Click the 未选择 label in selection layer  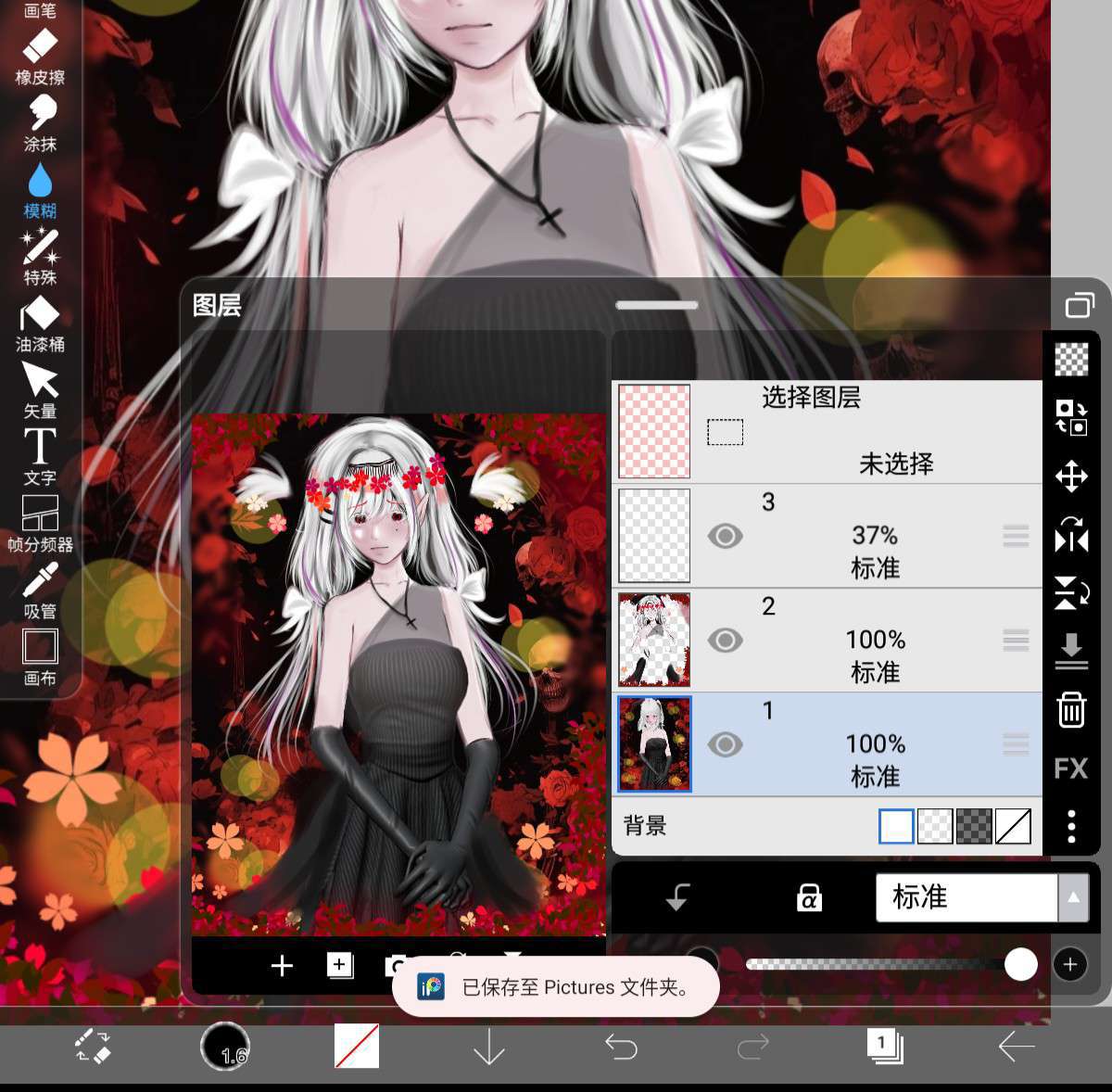coord(896,463)
